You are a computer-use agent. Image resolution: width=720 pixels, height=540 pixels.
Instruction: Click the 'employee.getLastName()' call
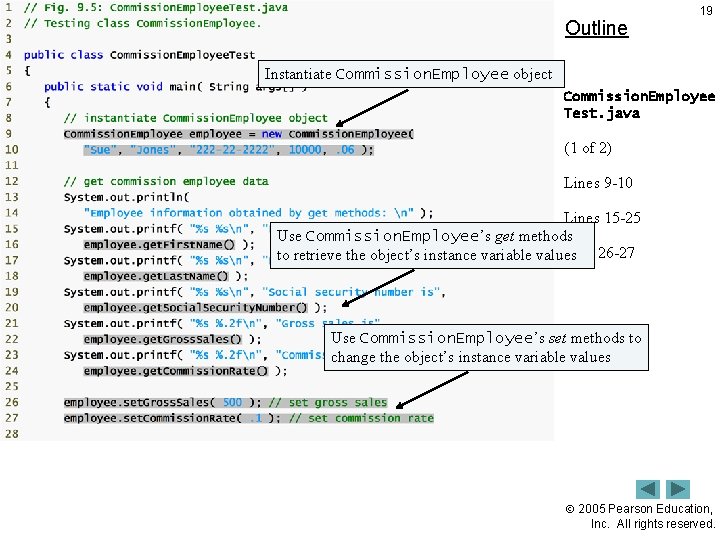(156, 276)
